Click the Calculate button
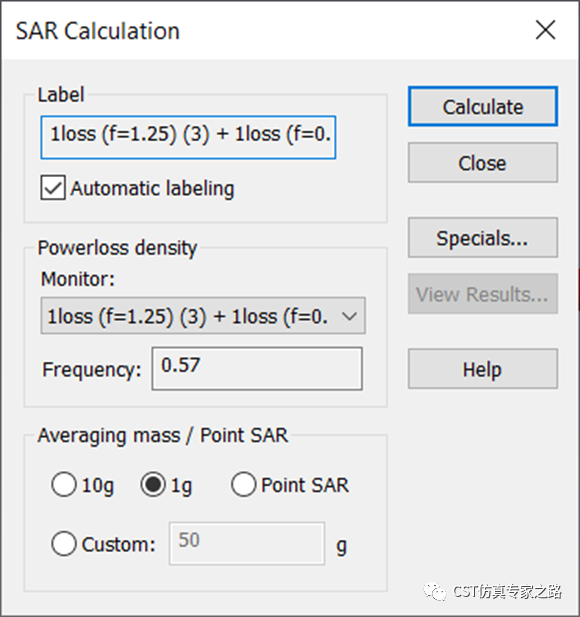Viewport: 580px width, 617px height. [x=483, y=106]
